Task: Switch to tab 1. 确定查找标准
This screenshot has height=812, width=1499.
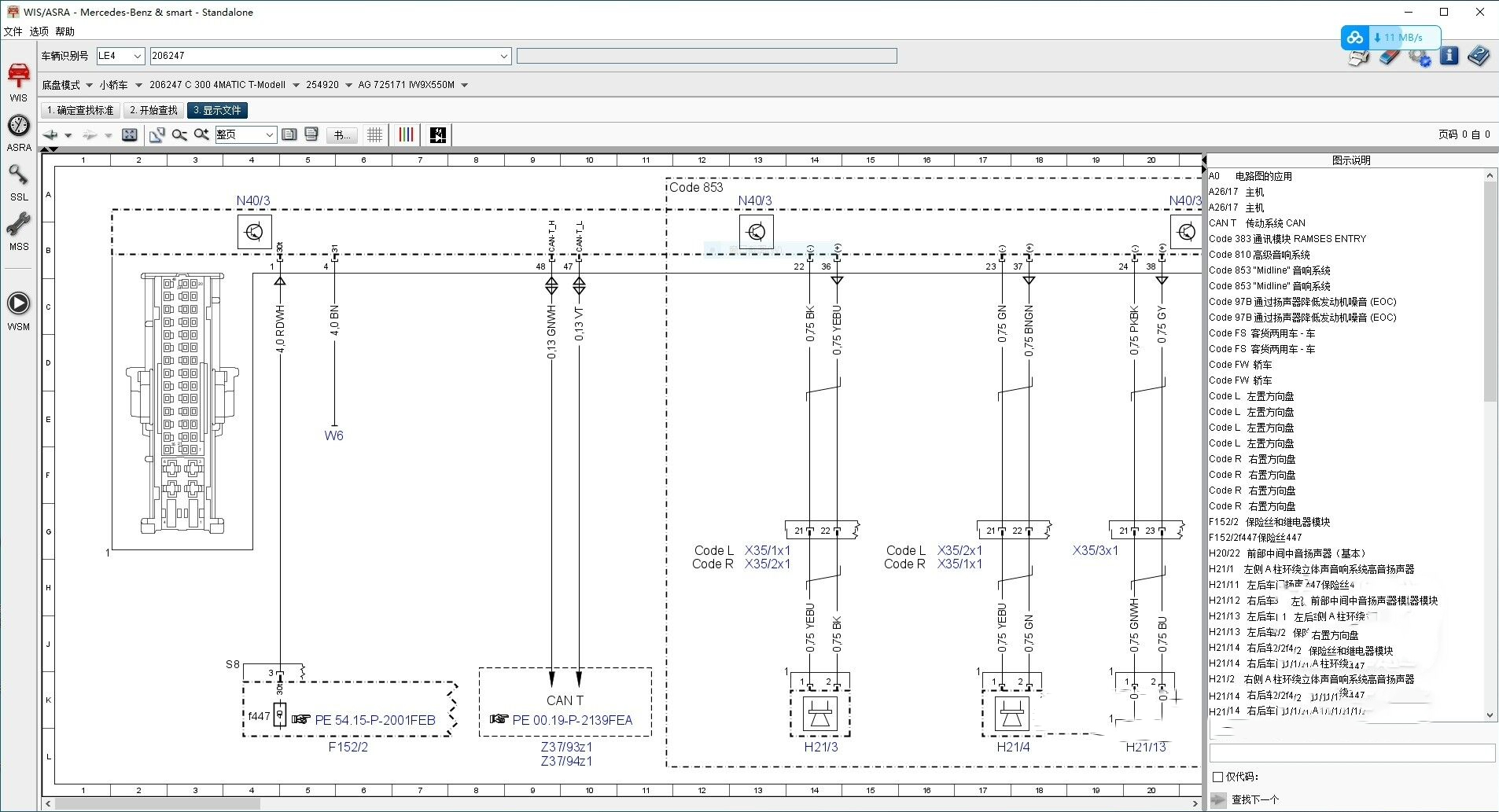Action: [80, 111]
